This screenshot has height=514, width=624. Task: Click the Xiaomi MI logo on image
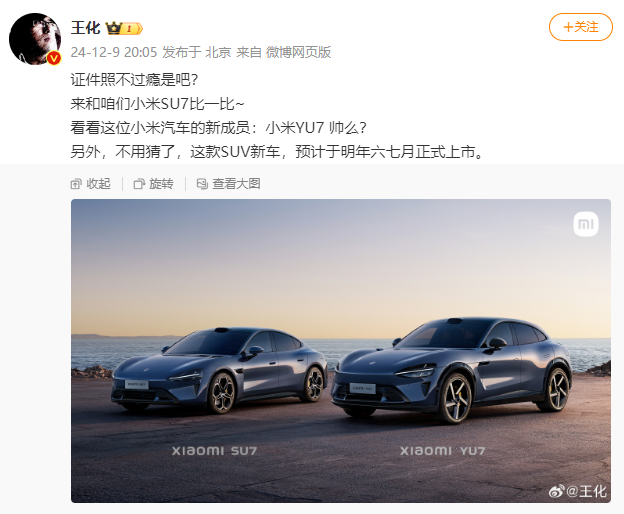point(586,224)
